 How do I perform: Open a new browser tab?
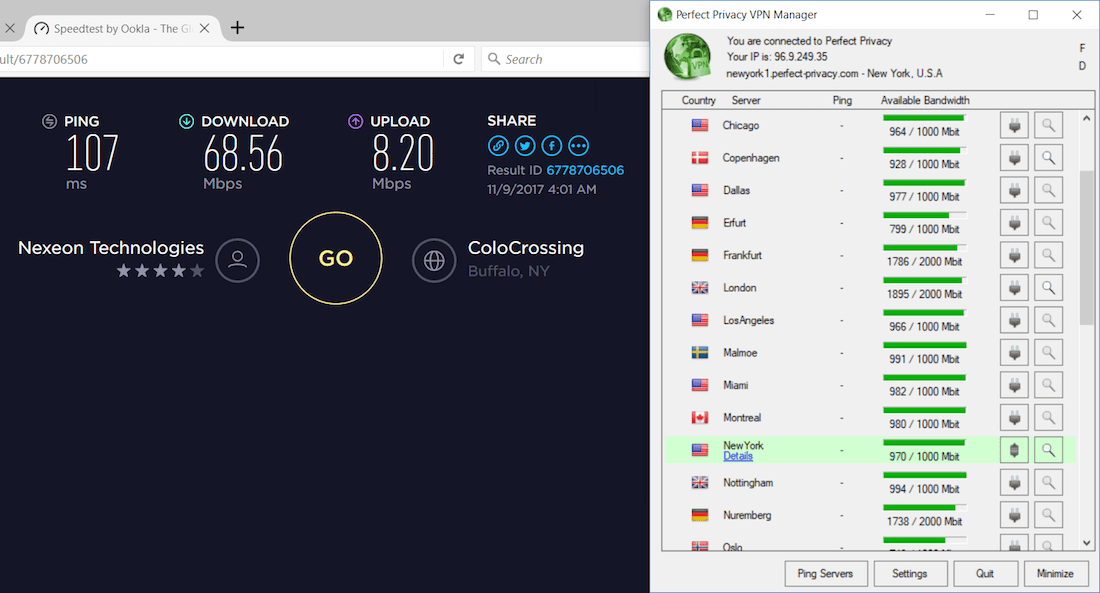click(237, 29)
